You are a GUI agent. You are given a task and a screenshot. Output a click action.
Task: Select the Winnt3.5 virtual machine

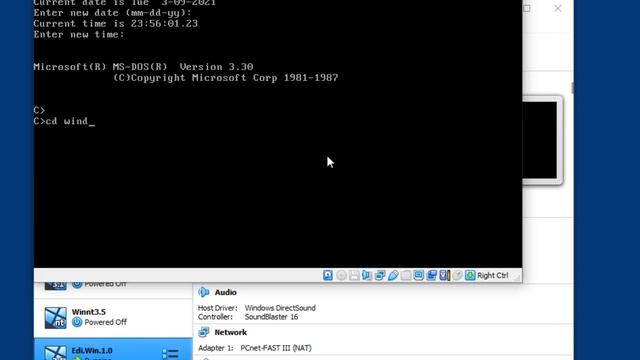click(113, 318)
